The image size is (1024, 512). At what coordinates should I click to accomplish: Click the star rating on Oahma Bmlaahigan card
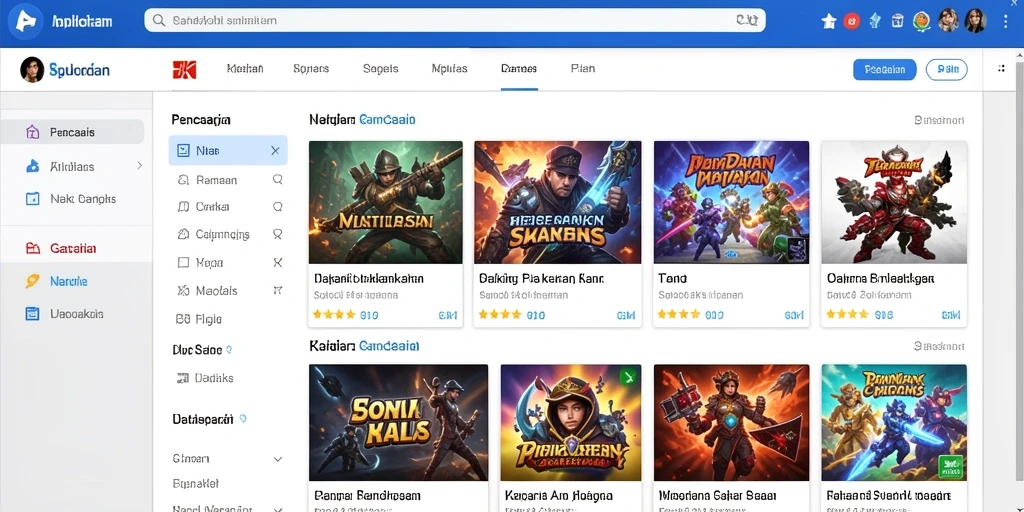pyautogui.click(x=848, y=315)
